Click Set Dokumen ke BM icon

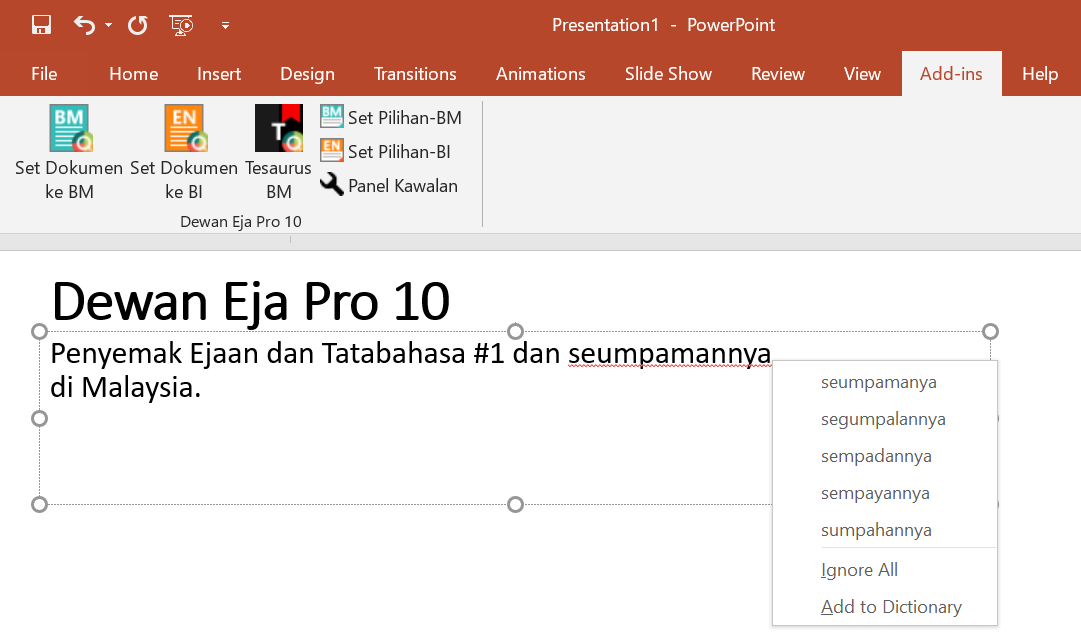tap(69, 129)
